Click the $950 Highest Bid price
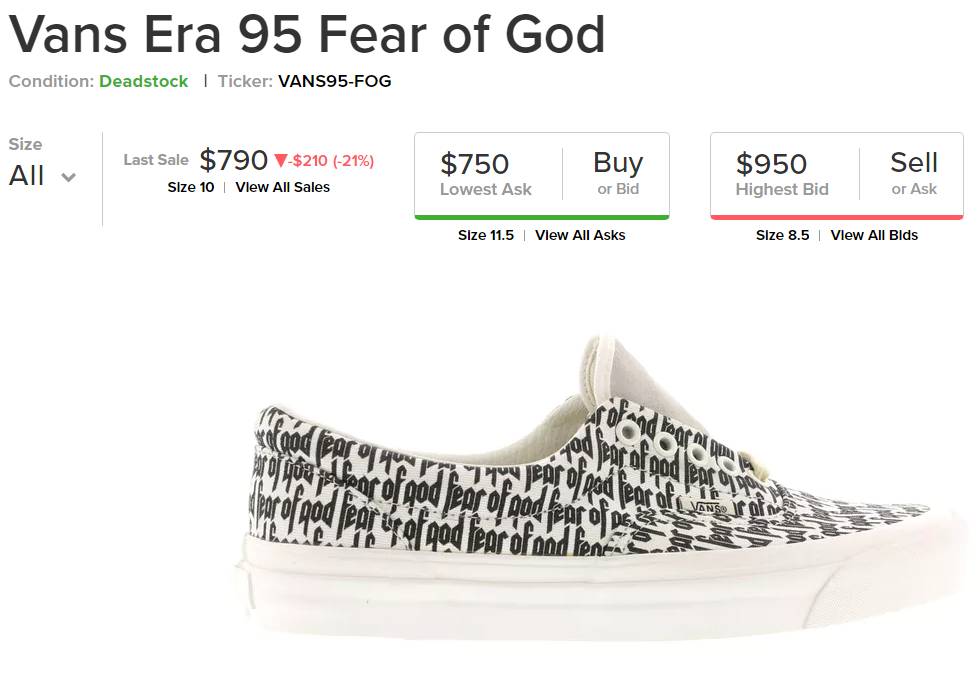 [x=771, y=164]
